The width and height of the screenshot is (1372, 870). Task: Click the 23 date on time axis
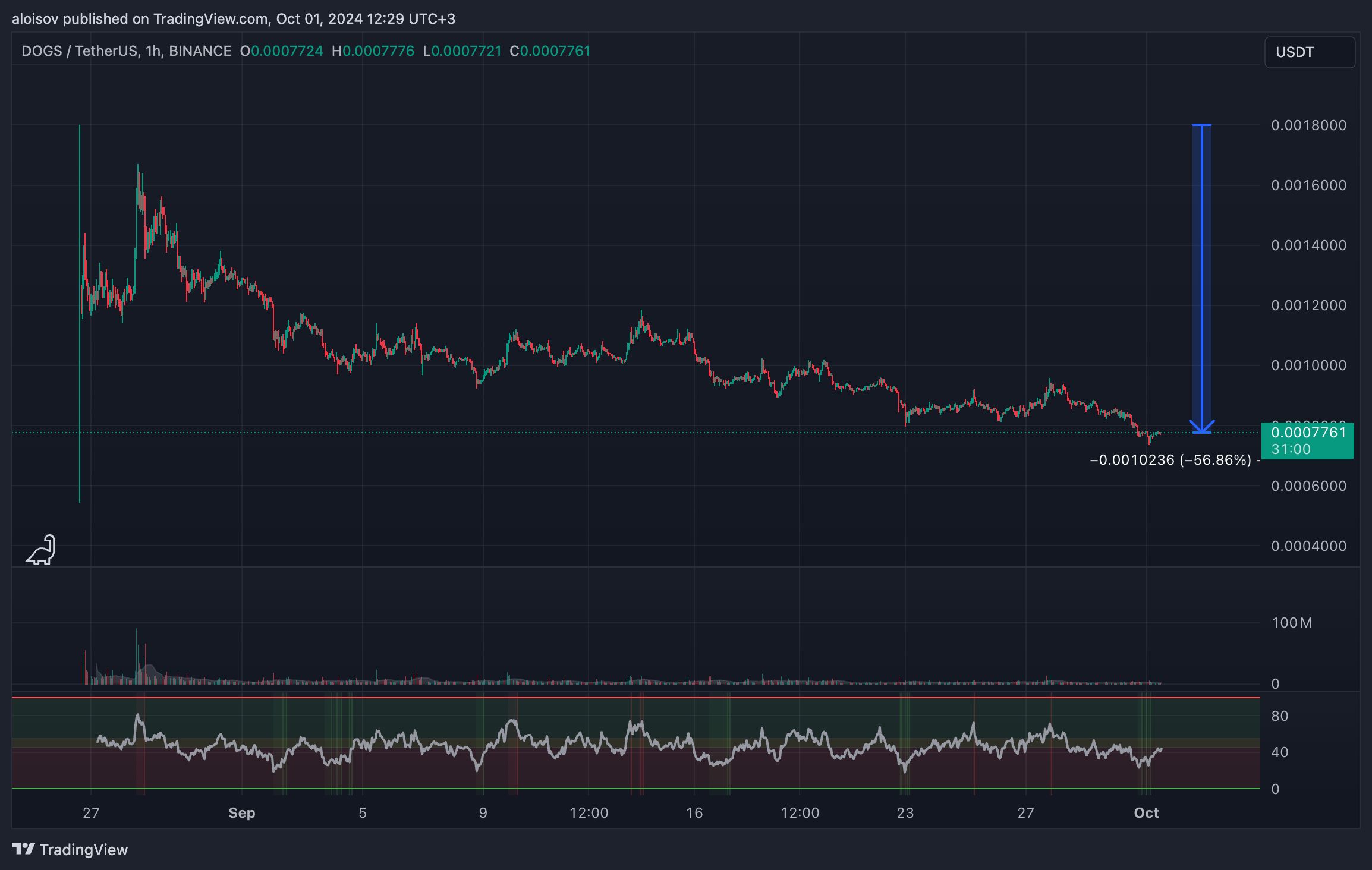[905, 813]
